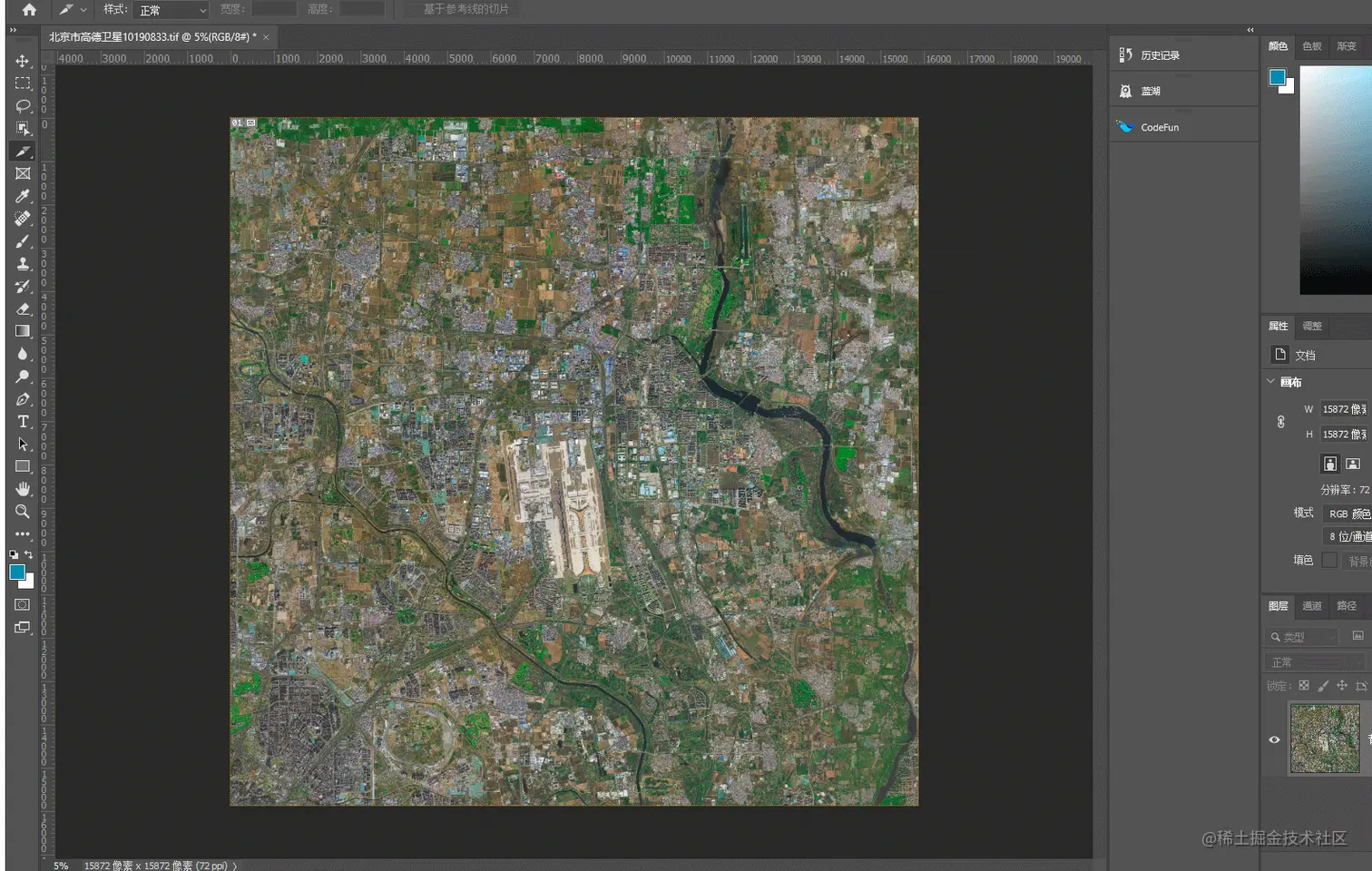This screenshot has width=1372, height=871.
Task: Click the Fill (填色) color swatch
Action: 1329,561
